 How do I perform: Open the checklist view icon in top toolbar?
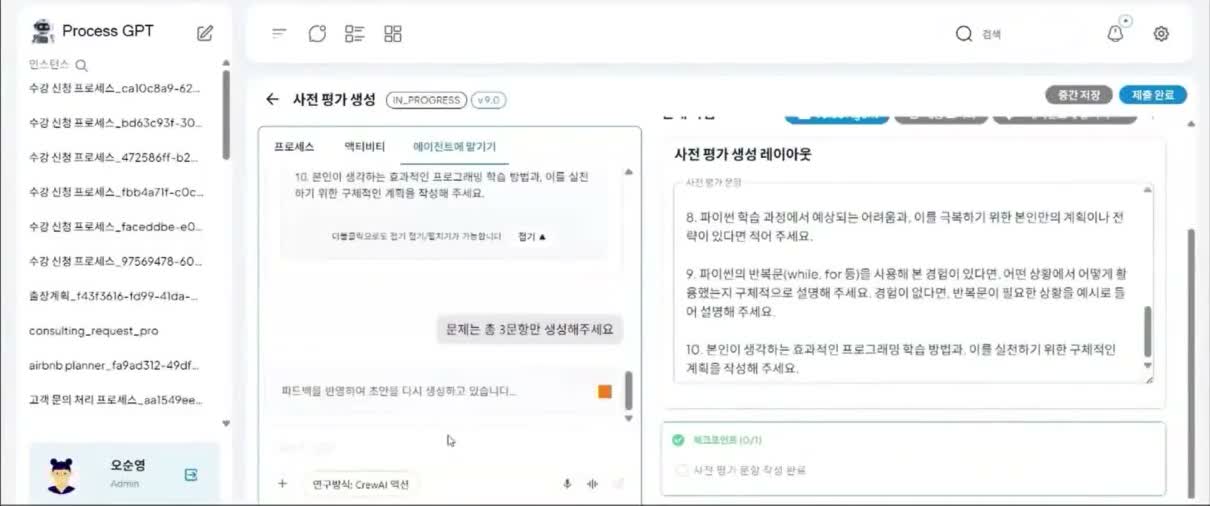(x=354, y=34)
